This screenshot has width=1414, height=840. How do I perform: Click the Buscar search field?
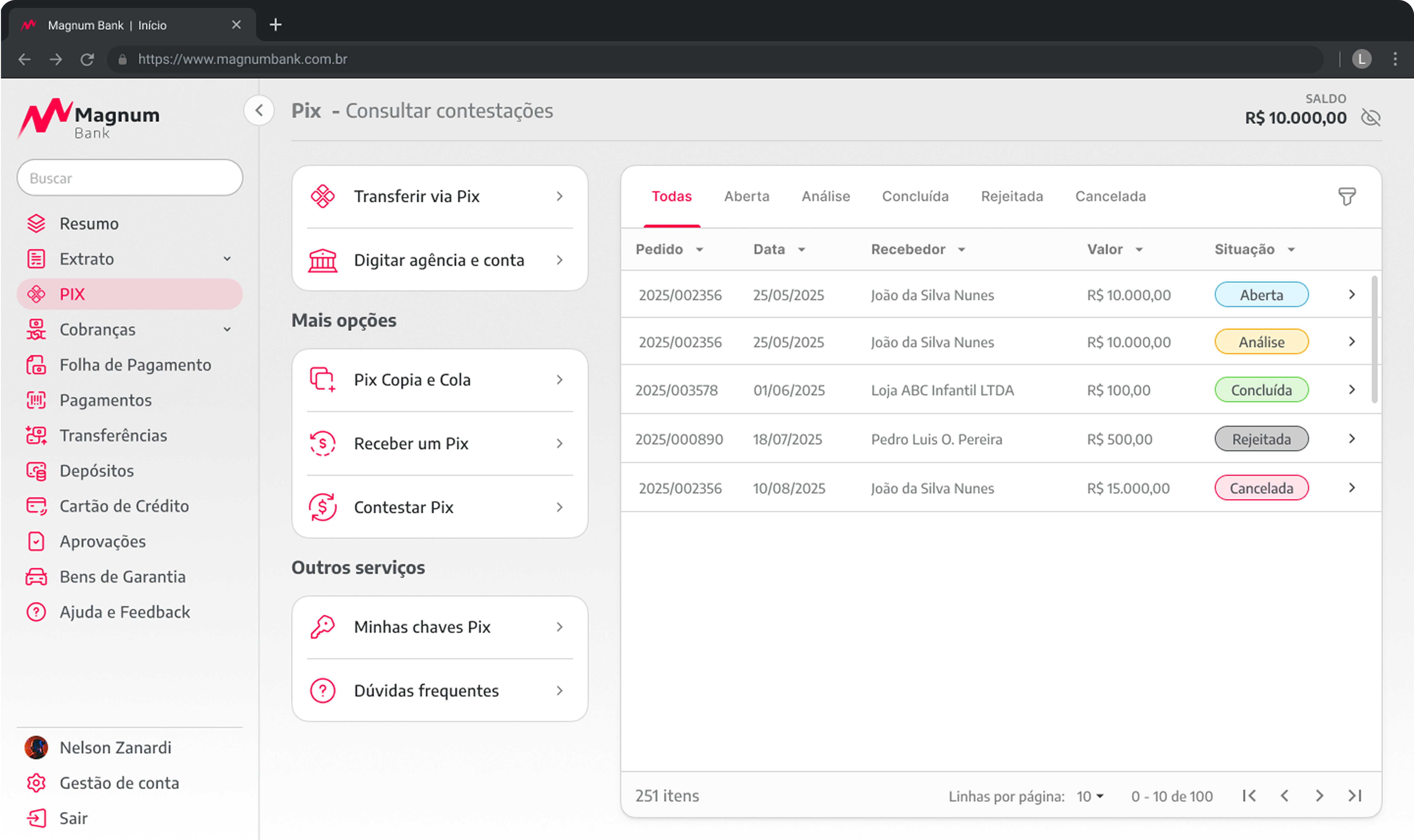[130, 178]
